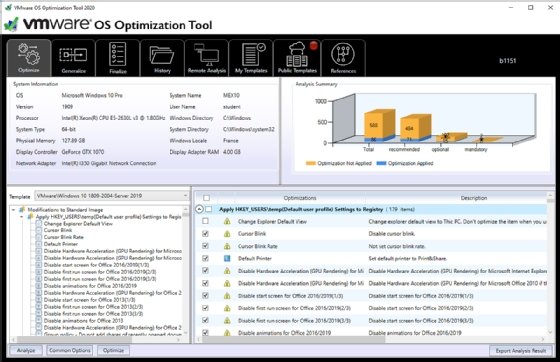Collapse the Apply HKEY_USERS group header
Viewport: 560px width, 362px height.
(x=199, y=209)
